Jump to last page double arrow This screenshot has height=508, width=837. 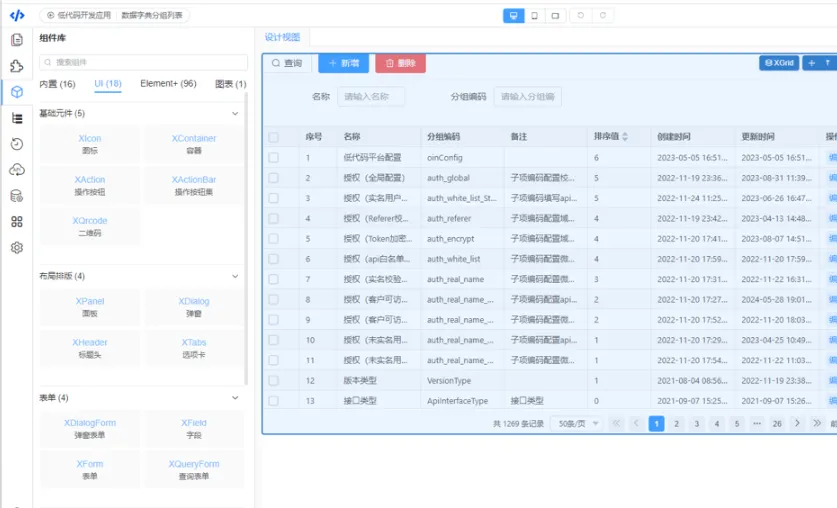point(817,423)
